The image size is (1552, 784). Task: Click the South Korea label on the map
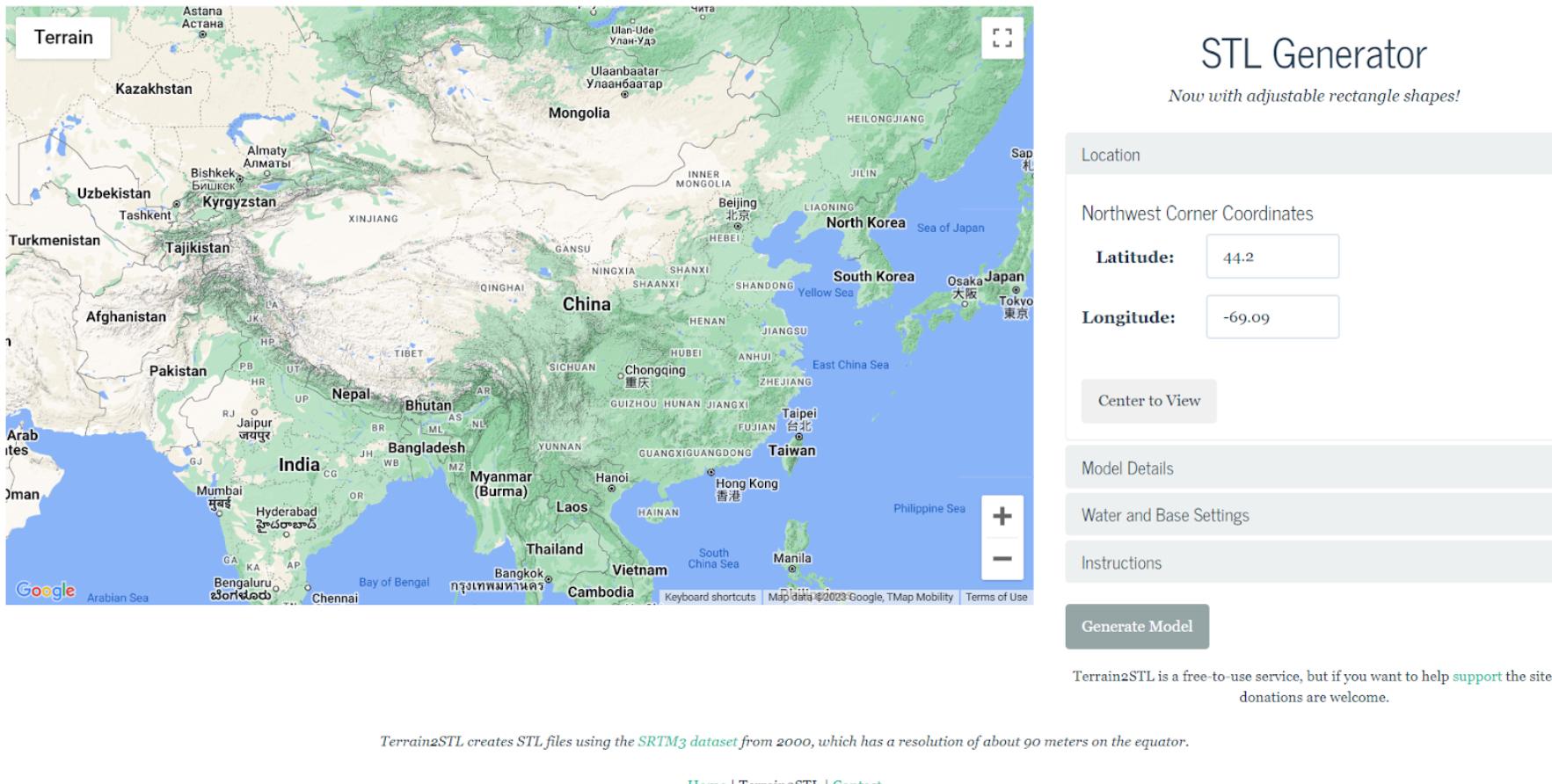[x=874, y=276]
